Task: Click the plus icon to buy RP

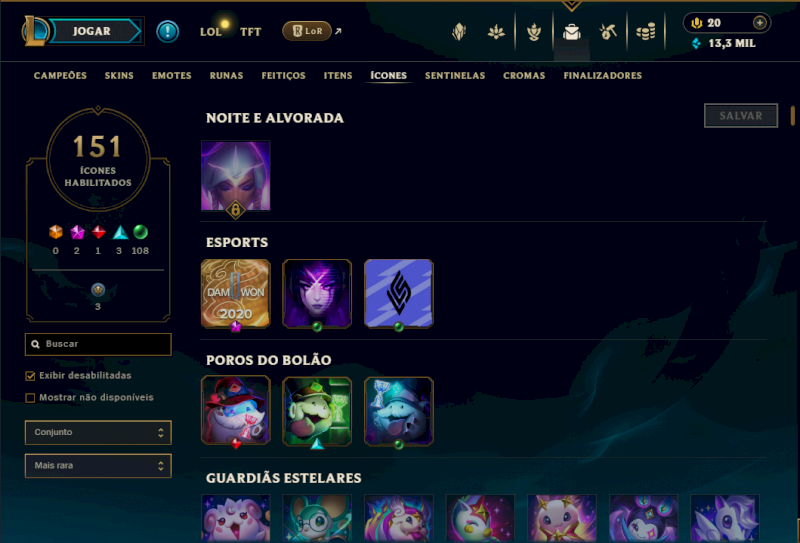Action: [760, 23]
